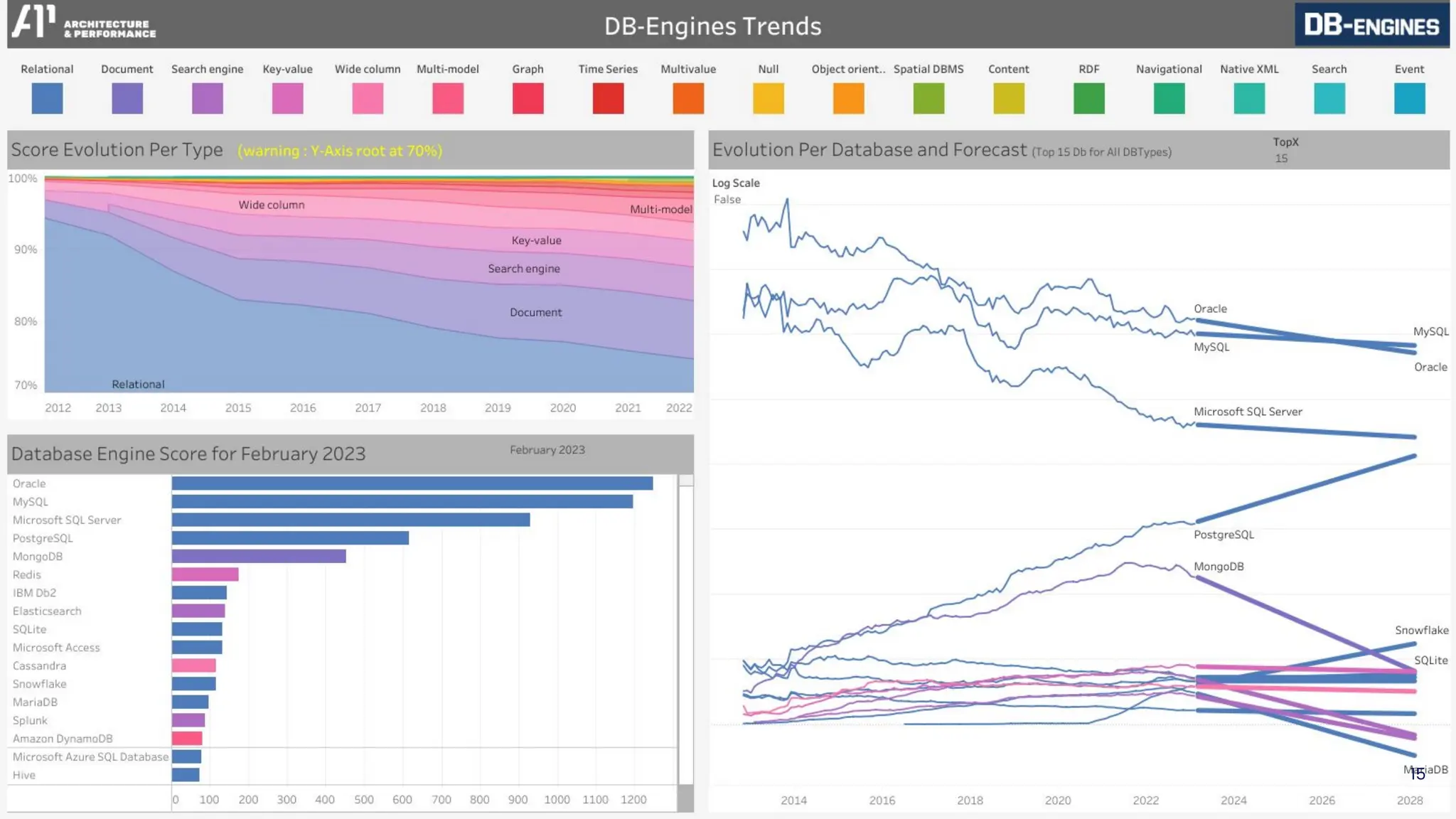Click the MongoDB score bar
This screenshot has height=819, width=1456.
click(259, 556)
